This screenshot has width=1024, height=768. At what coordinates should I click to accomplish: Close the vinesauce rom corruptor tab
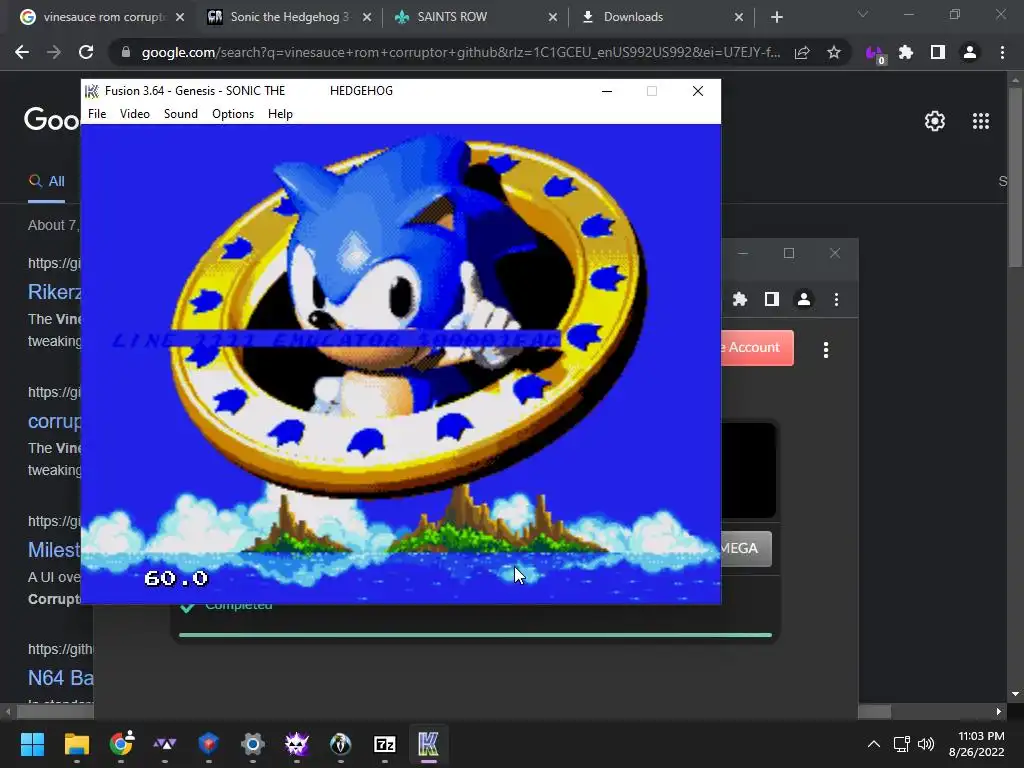click(x=180, y=17)
